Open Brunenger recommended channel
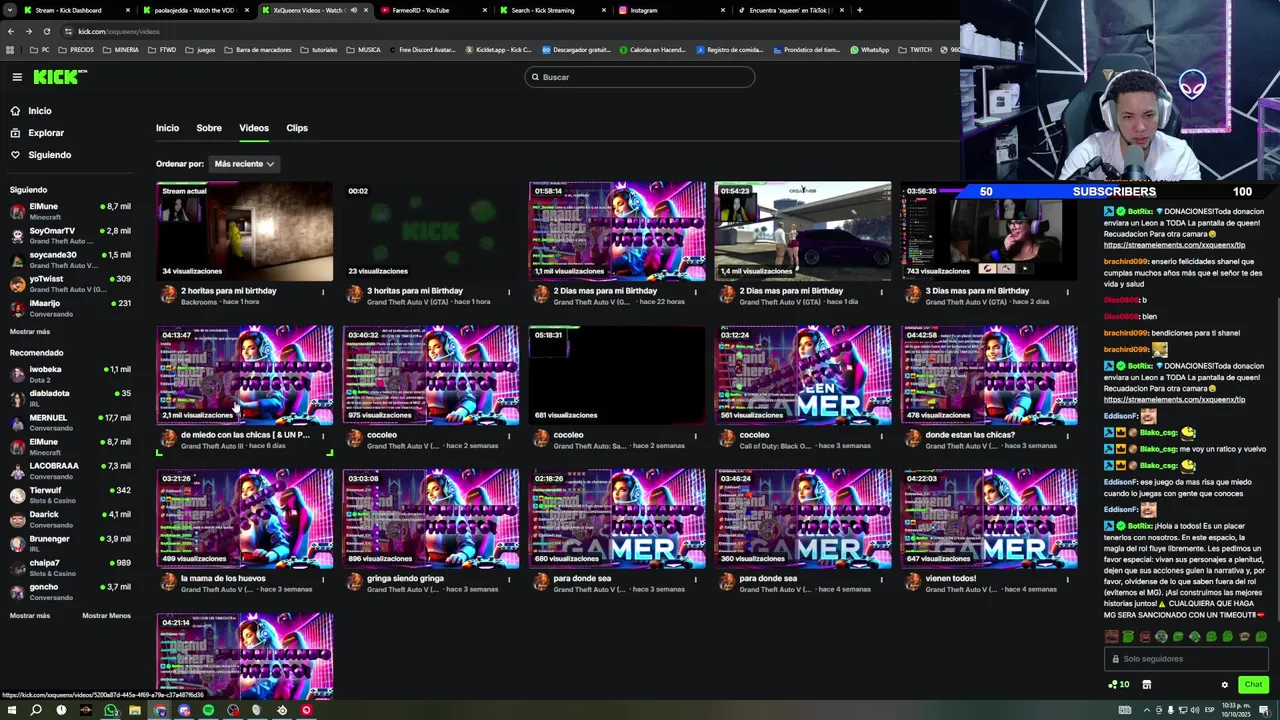The width and height of the screenshot is (1280, 720). 70,543
